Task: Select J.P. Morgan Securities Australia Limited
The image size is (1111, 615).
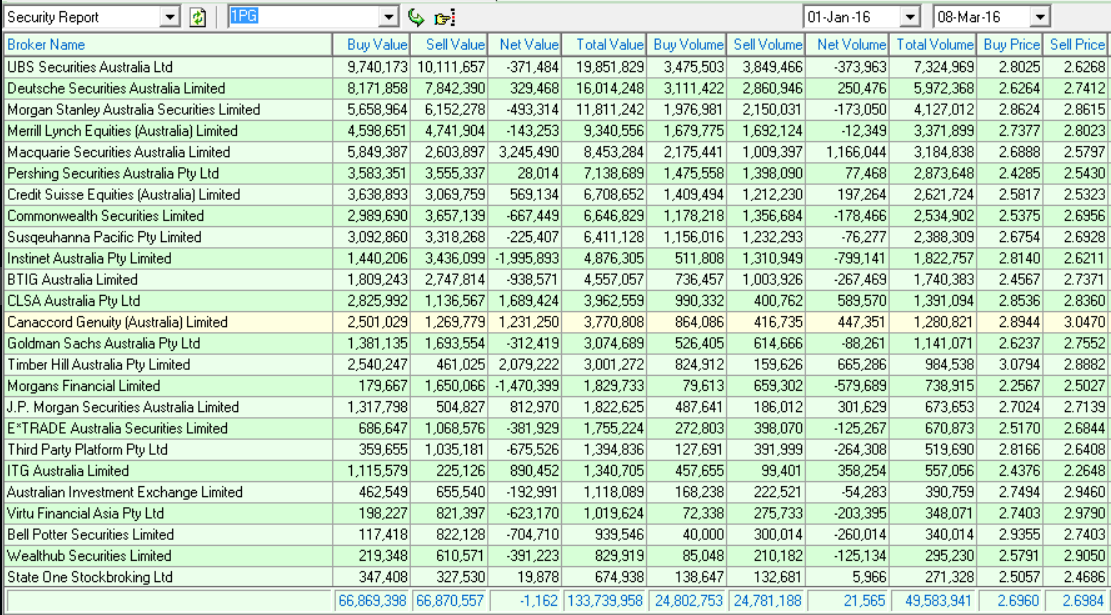Action: pos(555,407)
